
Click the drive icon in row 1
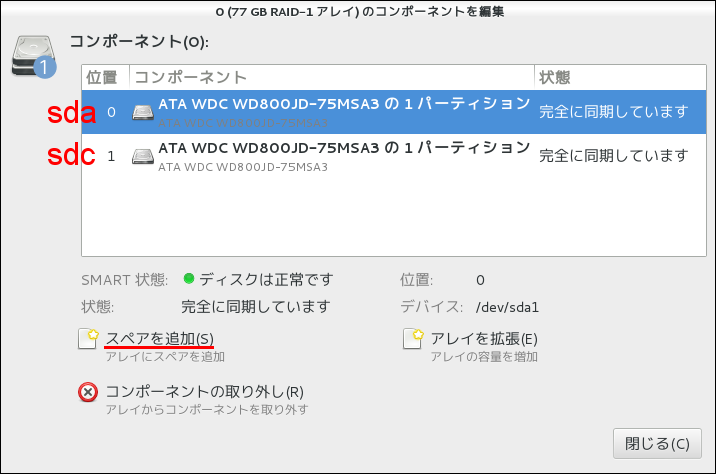tap(143, 157)
